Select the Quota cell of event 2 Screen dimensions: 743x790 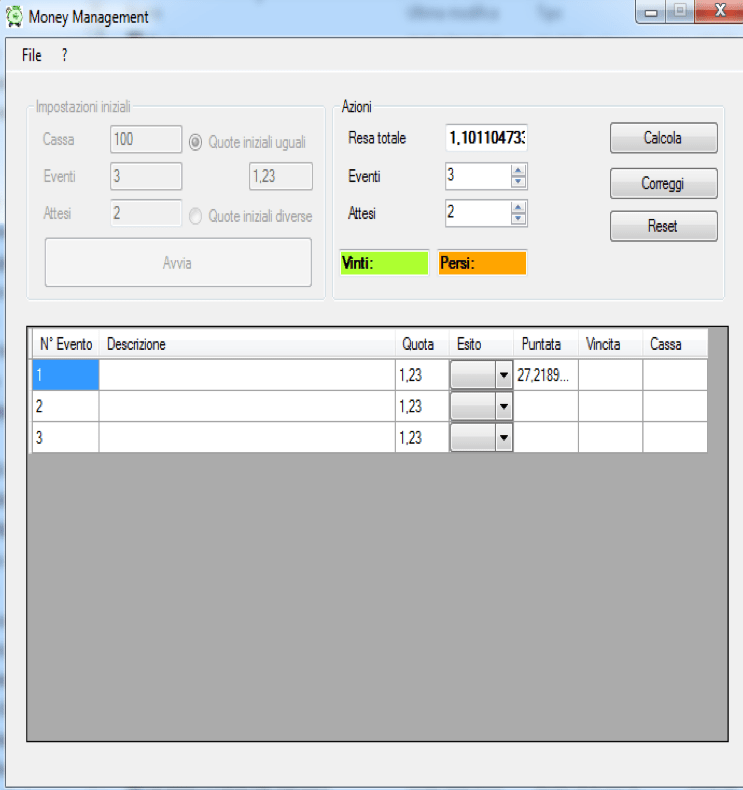421,407
